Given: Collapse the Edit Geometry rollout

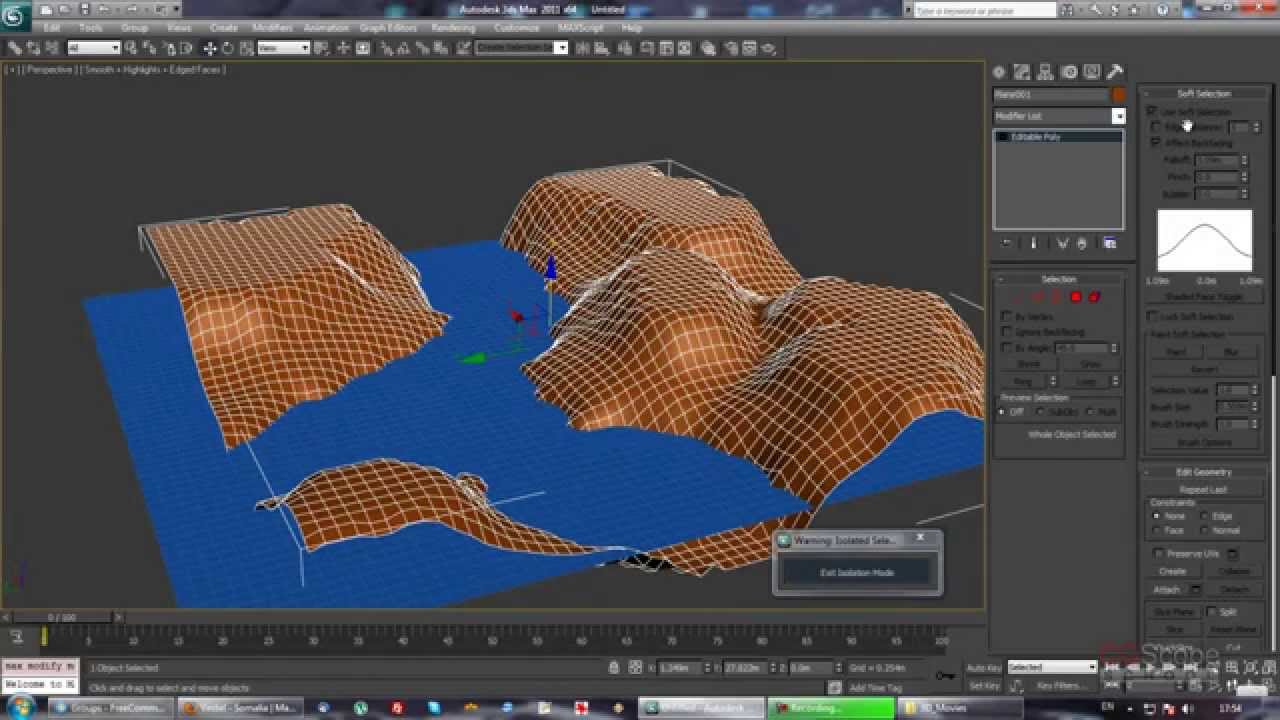Looking at the screenshot, I should (x=1203, y=472).
